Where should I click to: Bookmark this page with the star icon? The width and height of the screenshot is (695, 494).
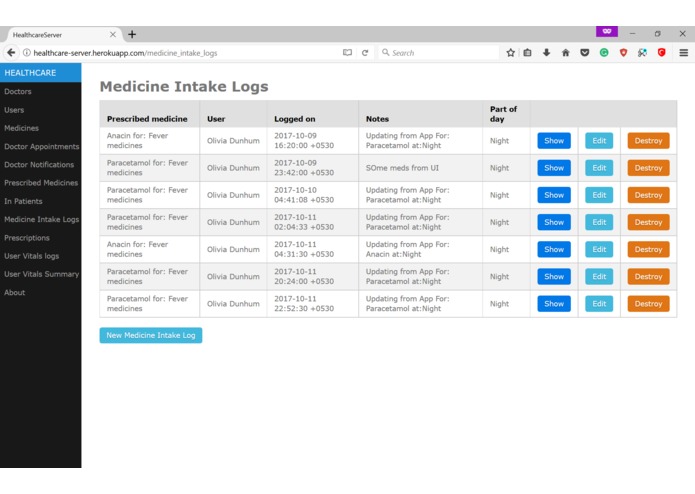(511, 53)
